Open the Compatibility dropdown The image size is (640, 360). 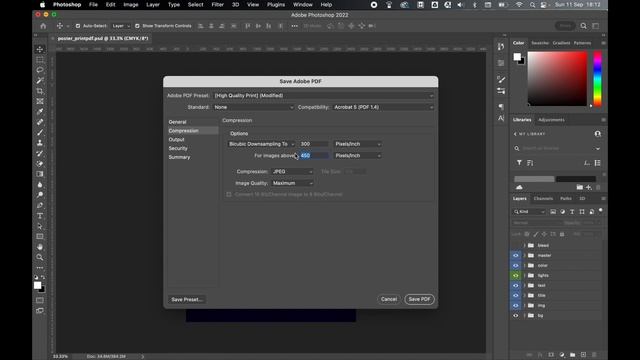[x=383, y=107]
